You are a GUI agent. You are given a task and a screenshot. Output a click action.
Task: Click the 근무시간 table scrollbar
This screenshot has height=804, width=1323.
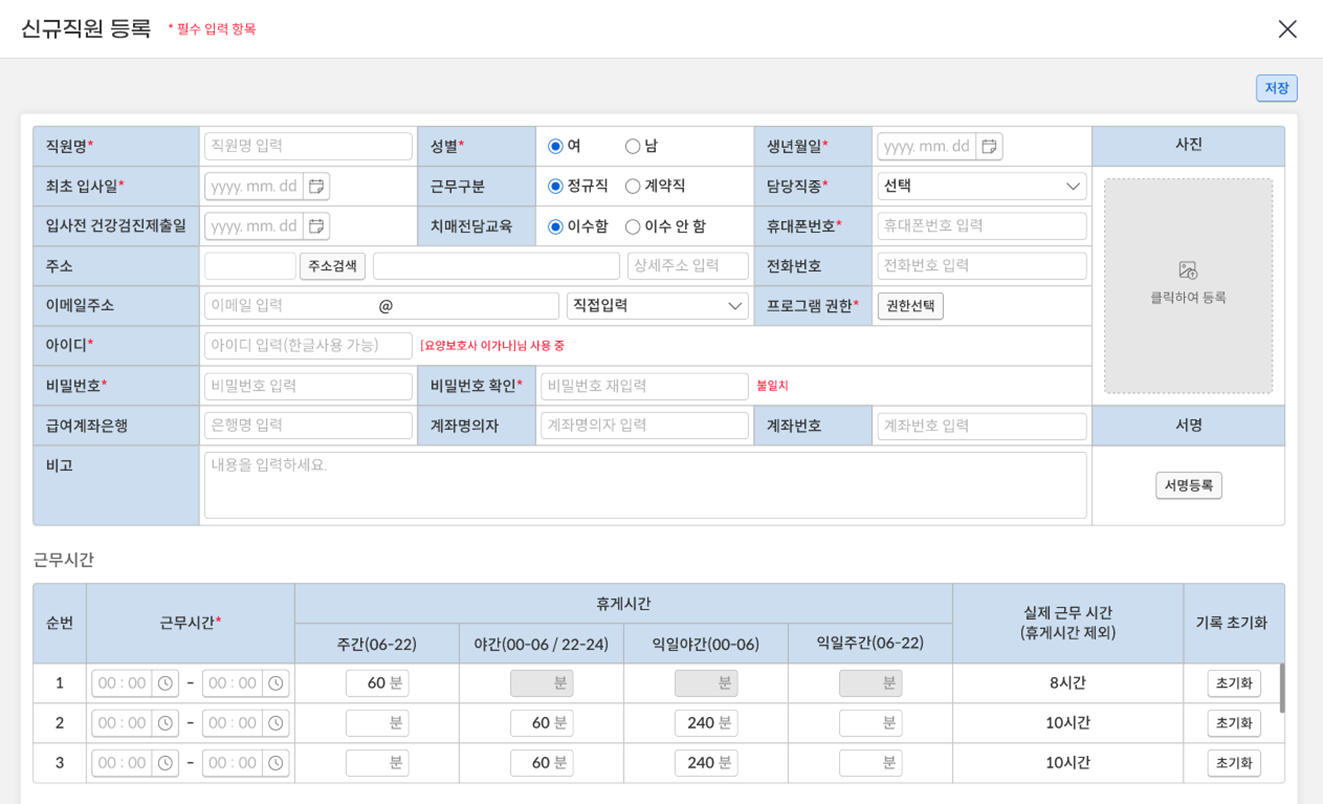click(1282, 688)
